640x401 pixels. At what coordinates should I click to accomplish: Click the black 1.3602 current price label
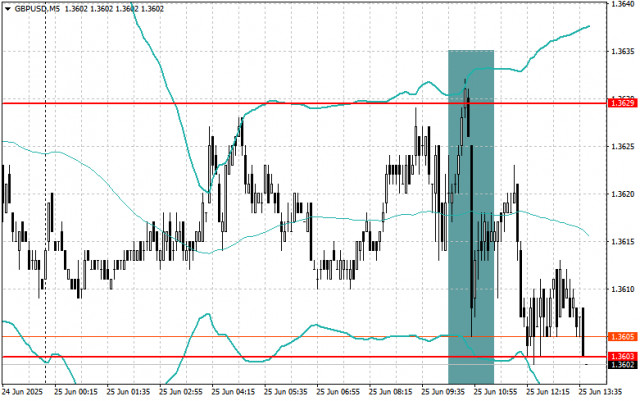point(622,365)
